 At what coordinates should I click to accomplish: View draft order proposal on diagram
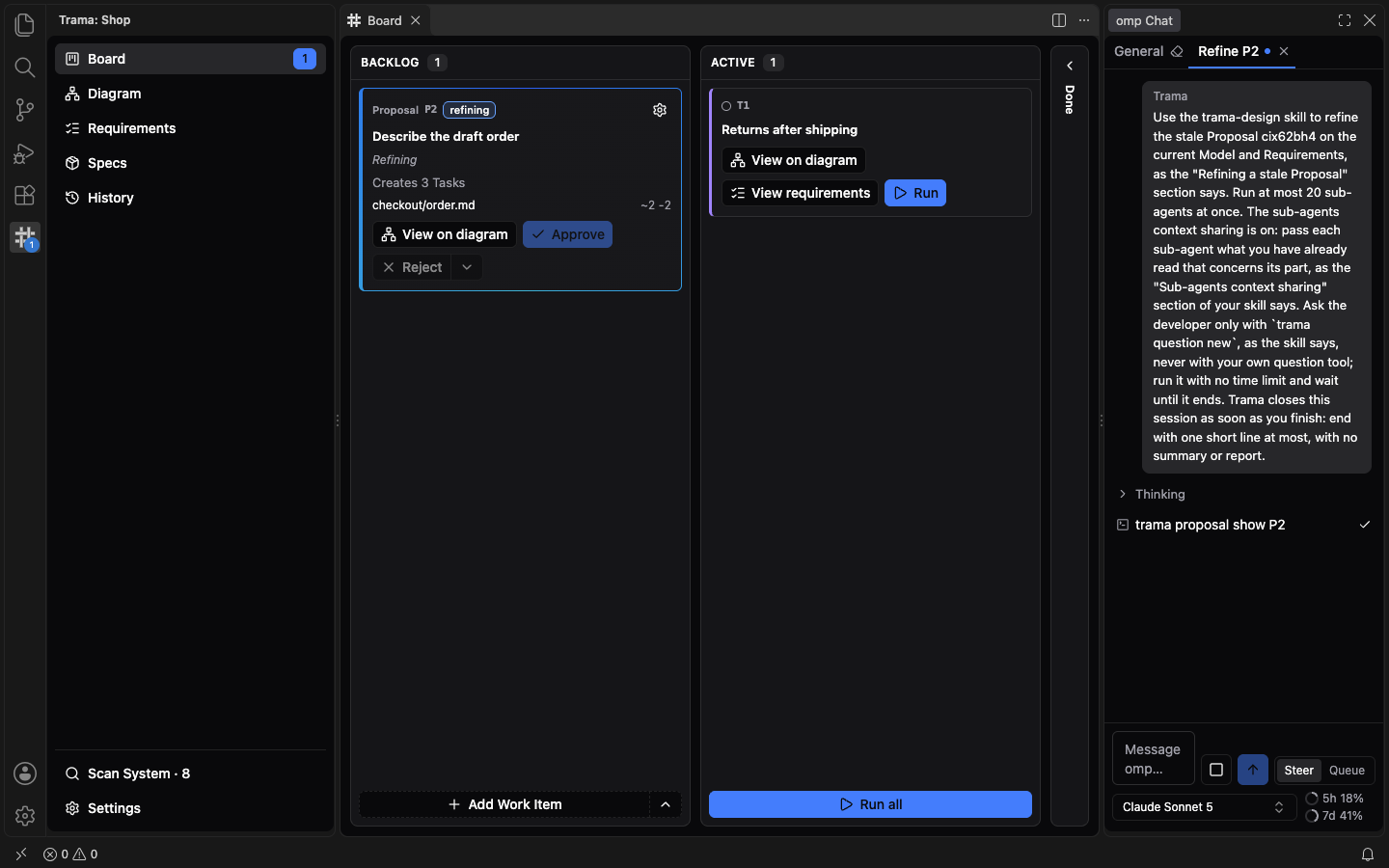coord(444,234)
